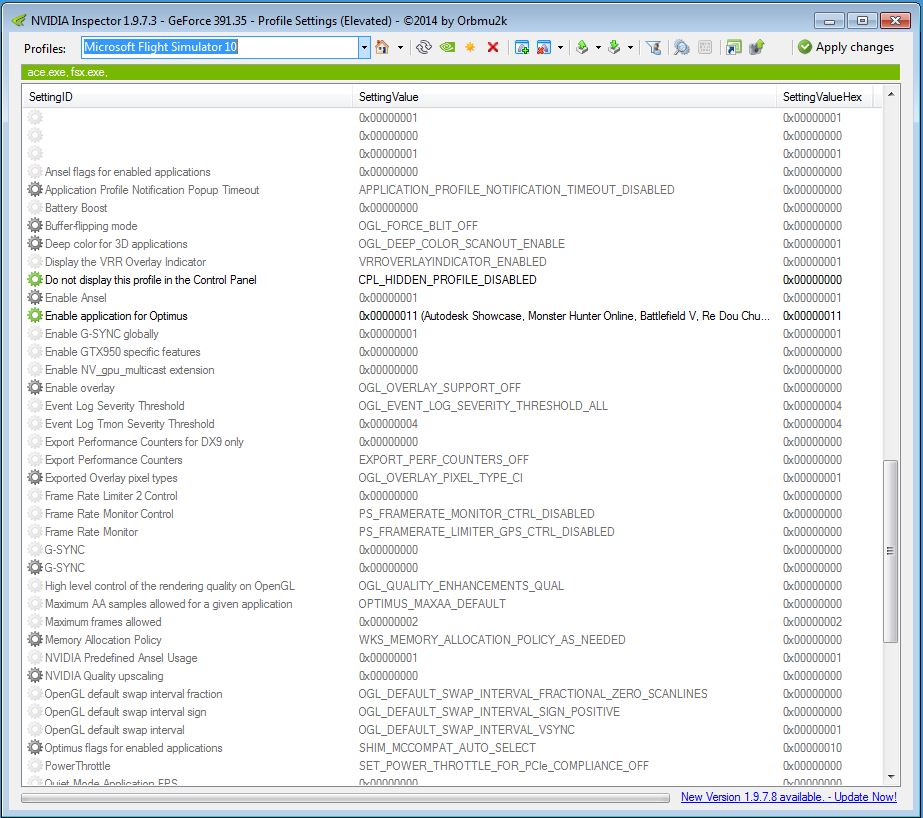Select value OGL_DEFAULT_SWAP_INTERVAL_VSYNC
Viewport: 923px width, 818px height.
(467, 730)
